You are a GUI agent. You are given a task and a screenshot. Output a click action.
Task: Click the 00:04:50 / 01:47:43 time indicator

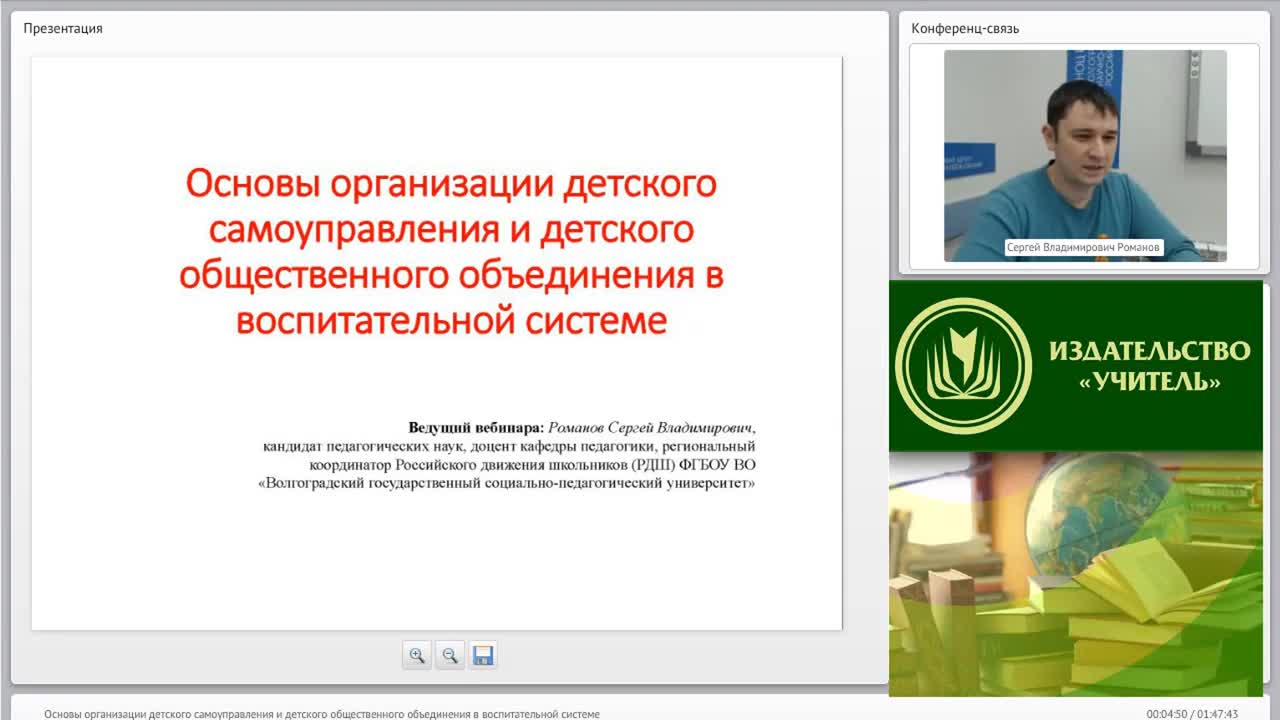[x=1192, y=714]
